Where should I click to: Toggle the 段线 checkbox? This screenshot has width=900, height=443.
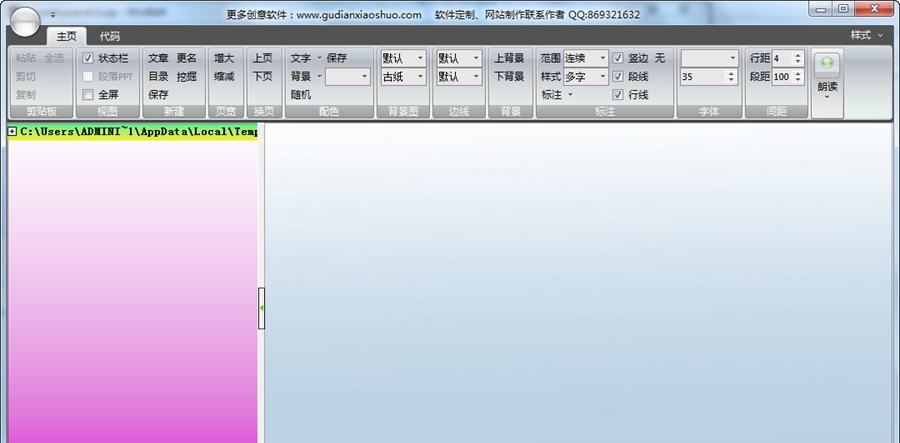pos(618,76)
